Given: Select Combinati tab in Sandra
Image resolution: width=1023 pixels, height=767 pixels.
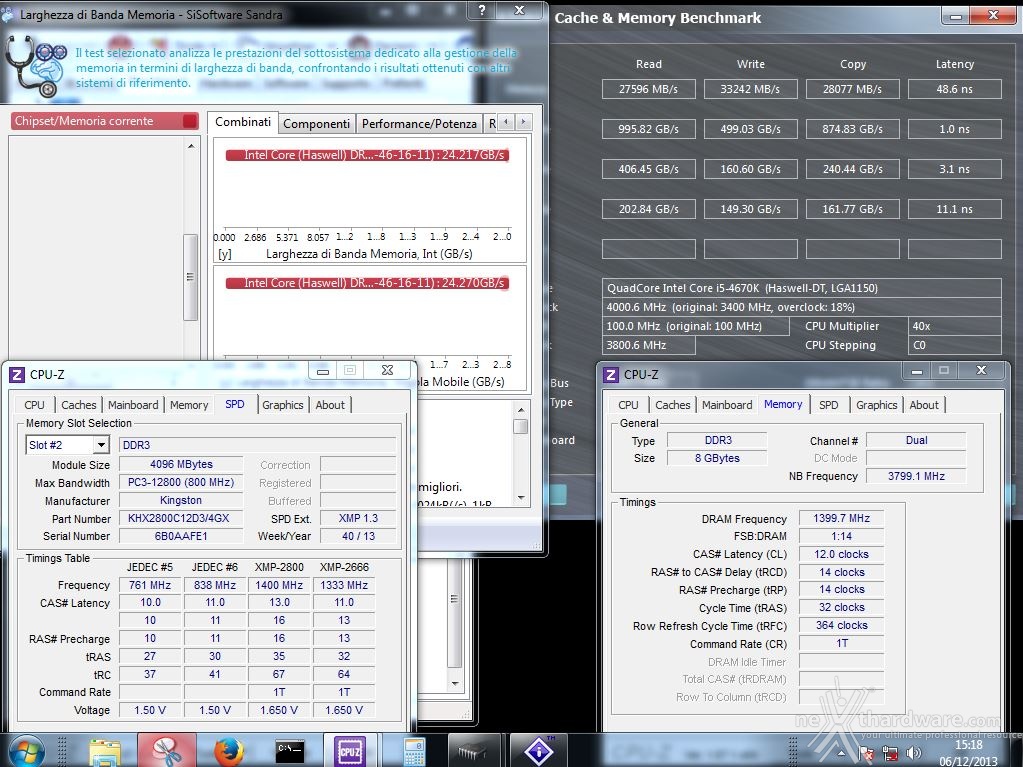Looking at the screenshot, I should (x=243, y=122).
